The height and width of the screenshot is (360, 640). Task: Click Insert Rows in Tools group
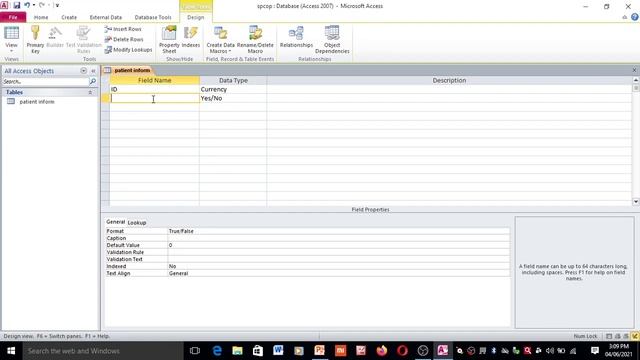click(123, 29)
